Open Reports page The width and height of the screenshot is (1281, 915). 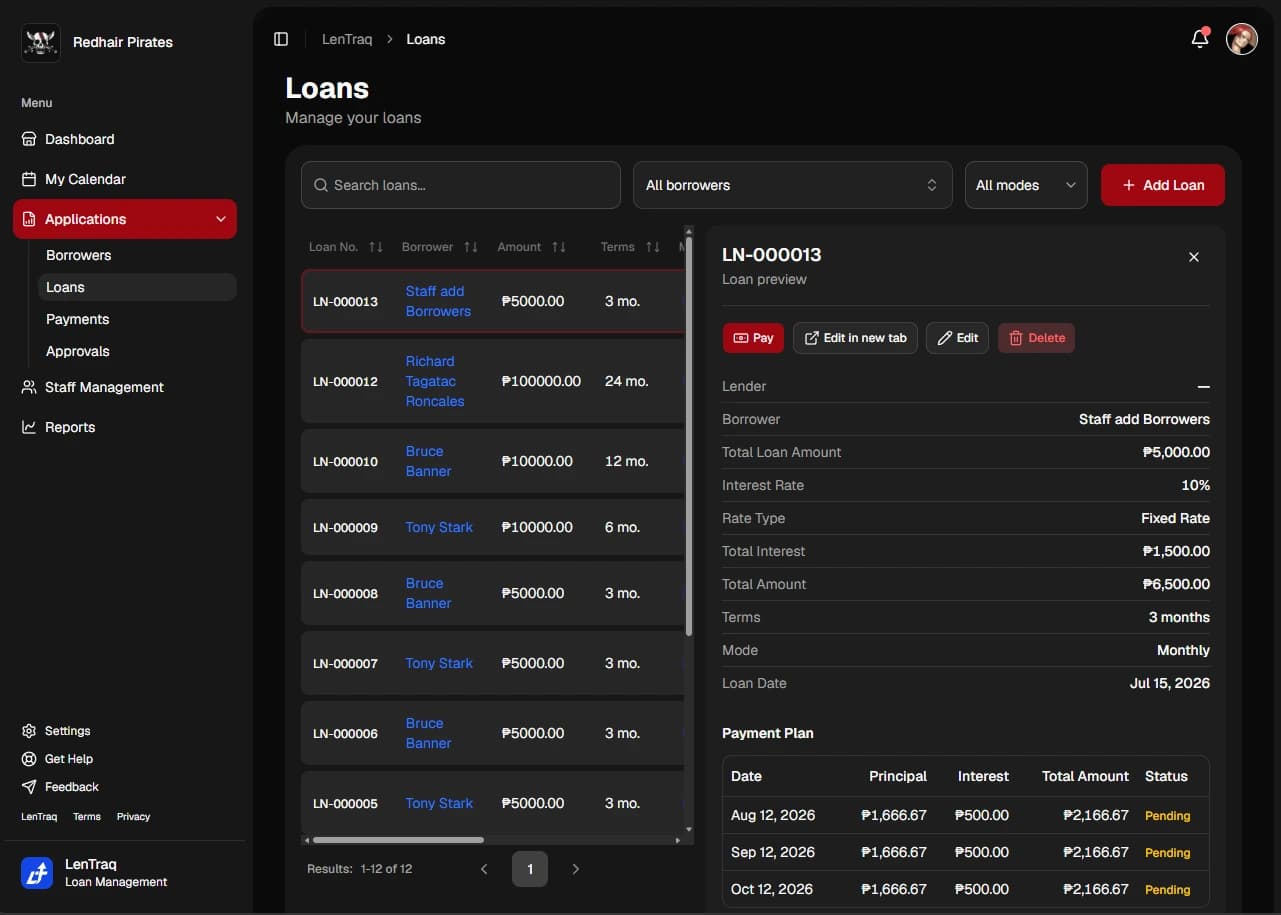coord(125,427)
